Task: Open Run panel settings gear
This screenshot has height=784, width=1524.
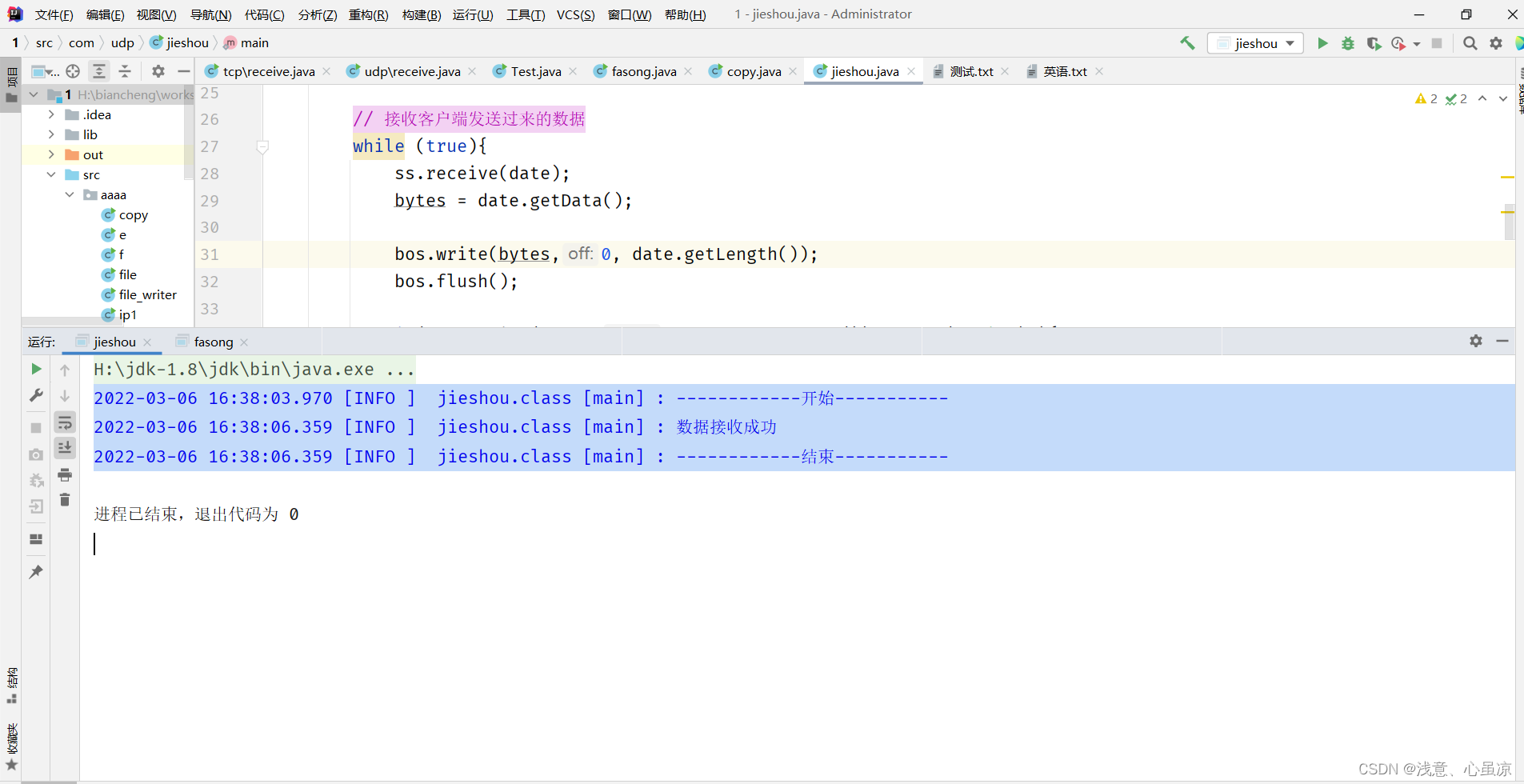Action: tap(1476, 341)
